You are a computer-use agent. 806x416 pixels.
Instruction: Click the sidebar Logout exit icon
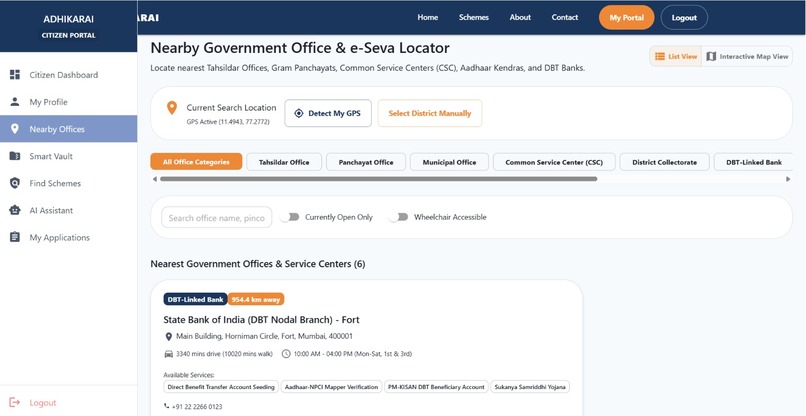point(15,403)
